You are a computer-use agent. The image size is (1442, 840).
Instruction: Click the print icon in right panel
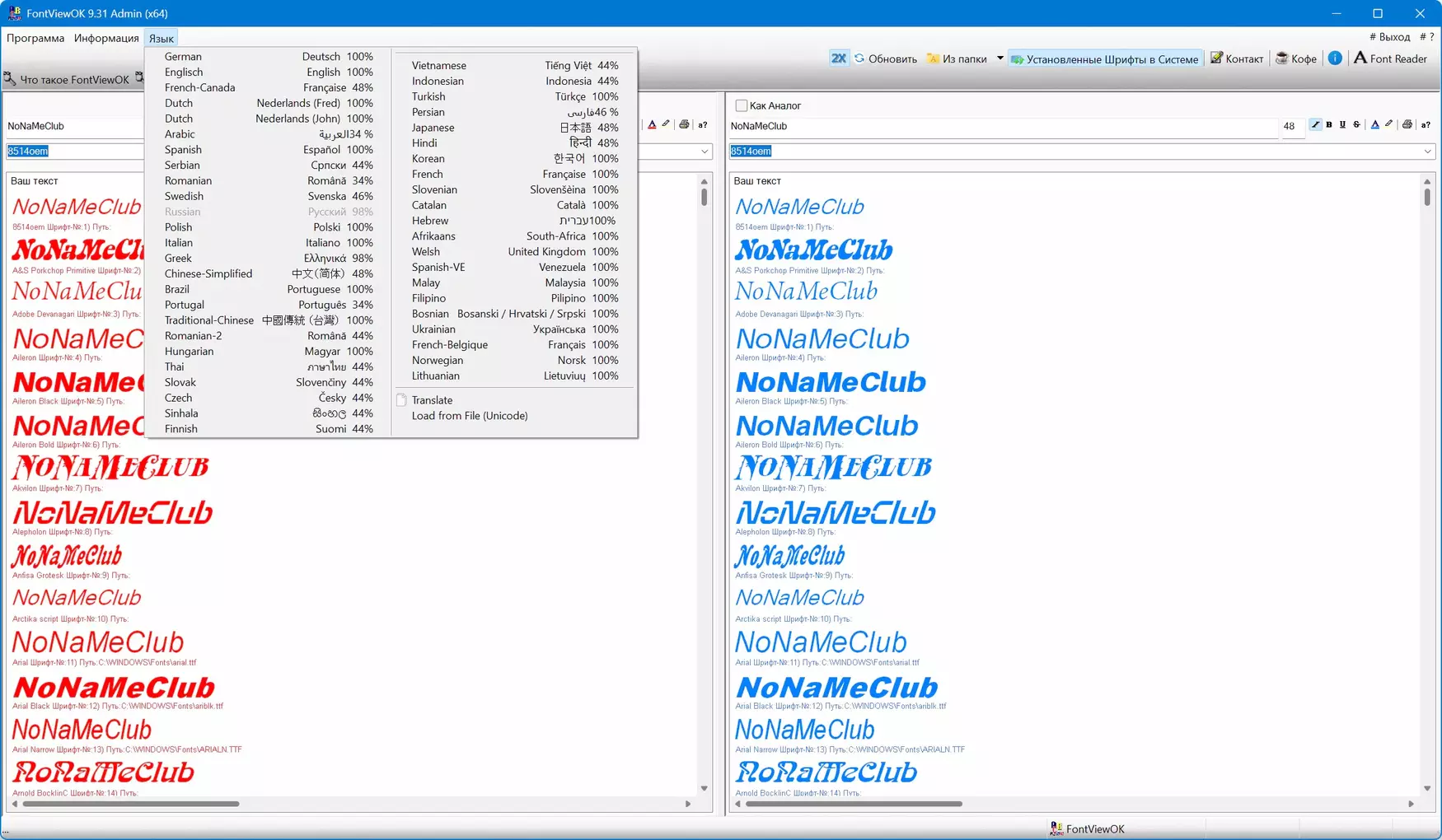(x=1407, y=125)
